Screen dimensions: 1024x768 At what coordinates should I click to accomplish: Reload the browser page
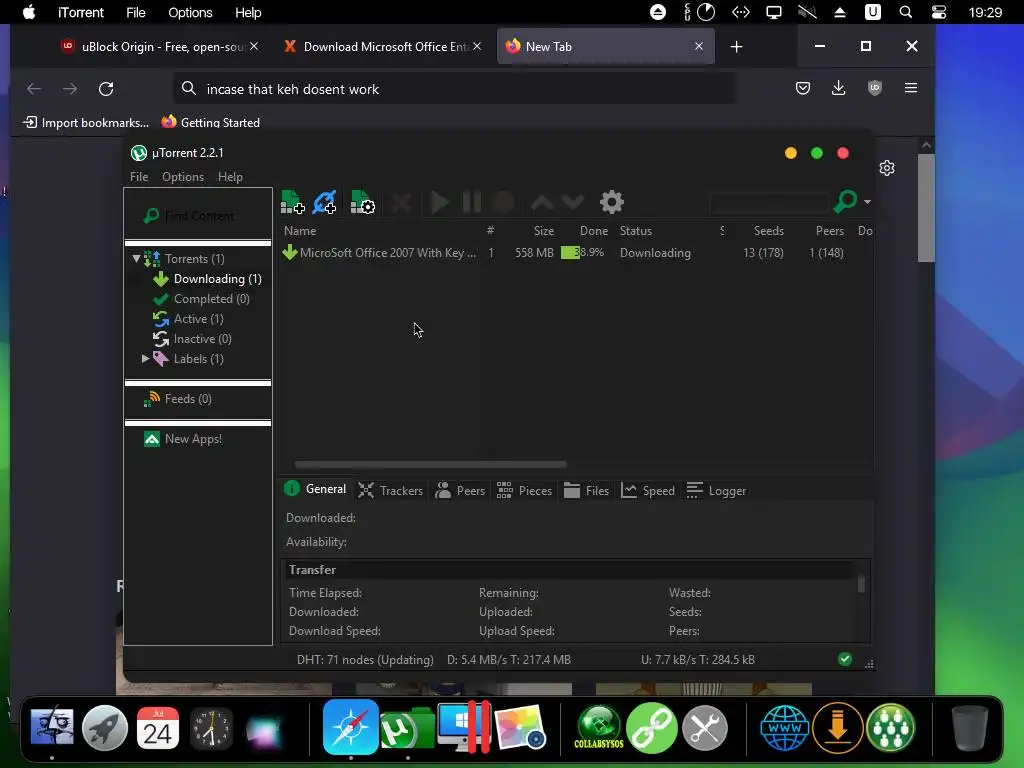coord(106,89)
